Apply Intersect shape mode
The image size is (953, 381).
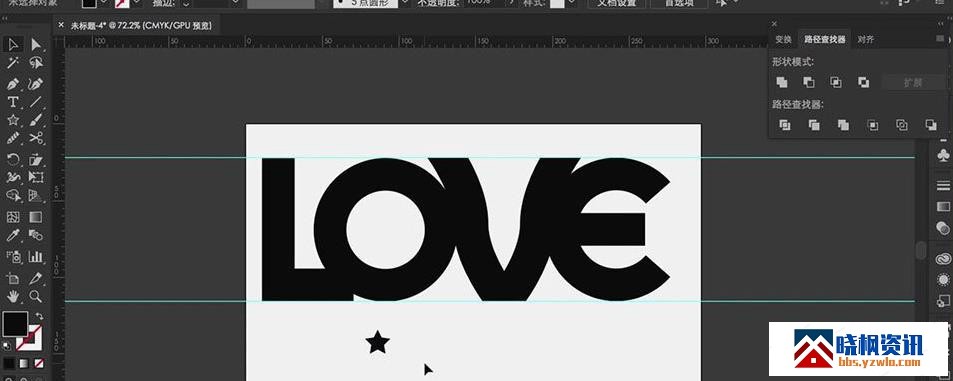click(836, 82)
